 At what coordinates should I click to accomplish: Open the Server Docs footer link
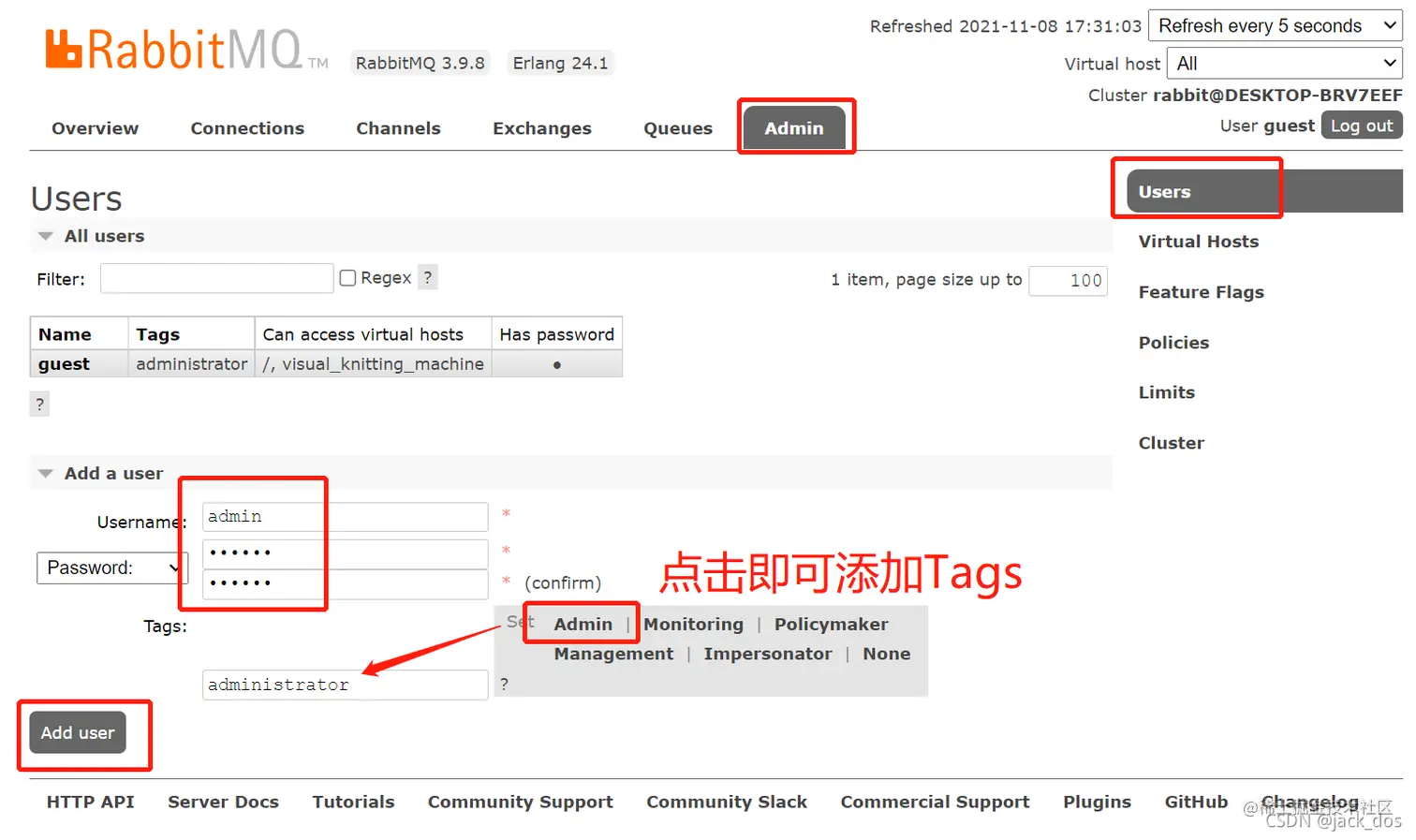tap(223, 802)
